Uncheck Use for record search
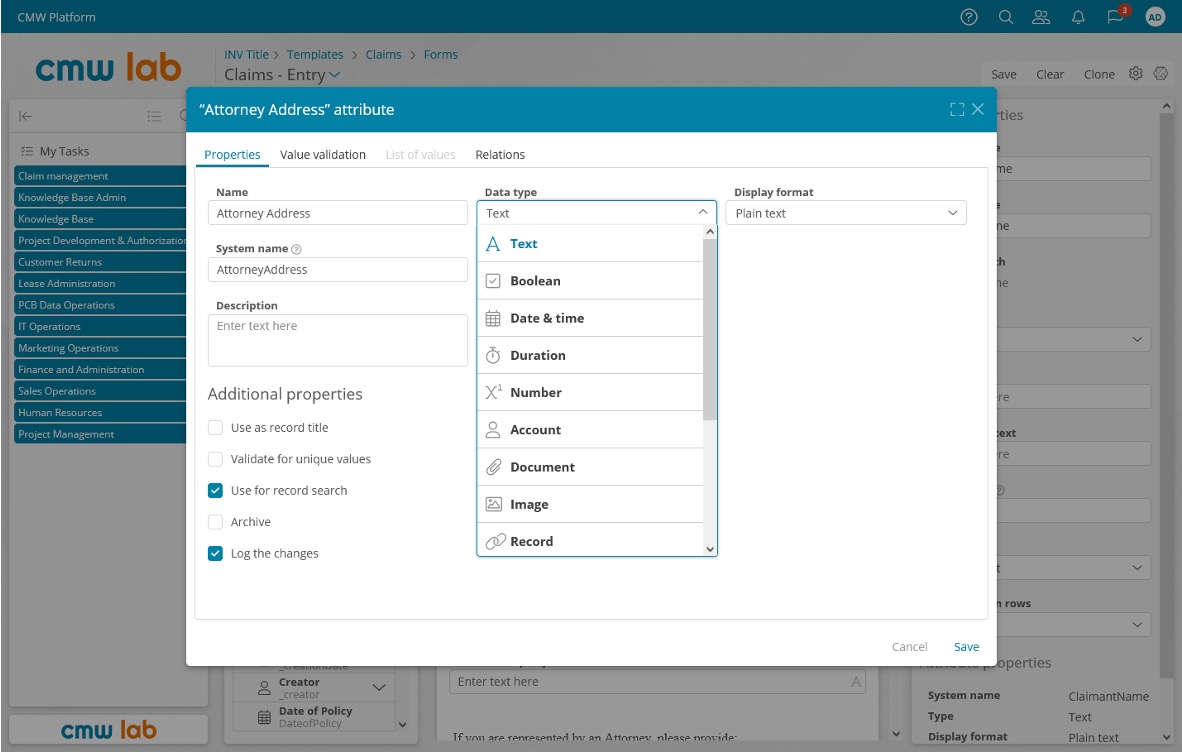1182x752 pixels. click(x=216, y=491)
